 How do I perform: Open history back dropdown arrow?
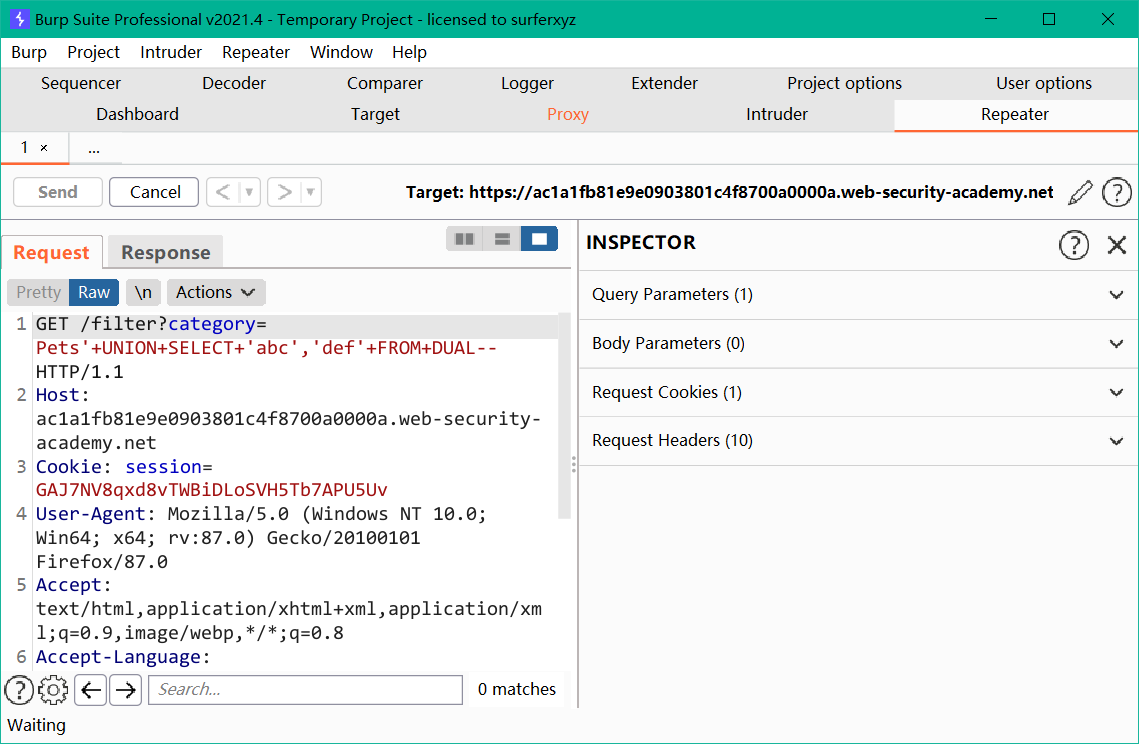pos(249,192)
